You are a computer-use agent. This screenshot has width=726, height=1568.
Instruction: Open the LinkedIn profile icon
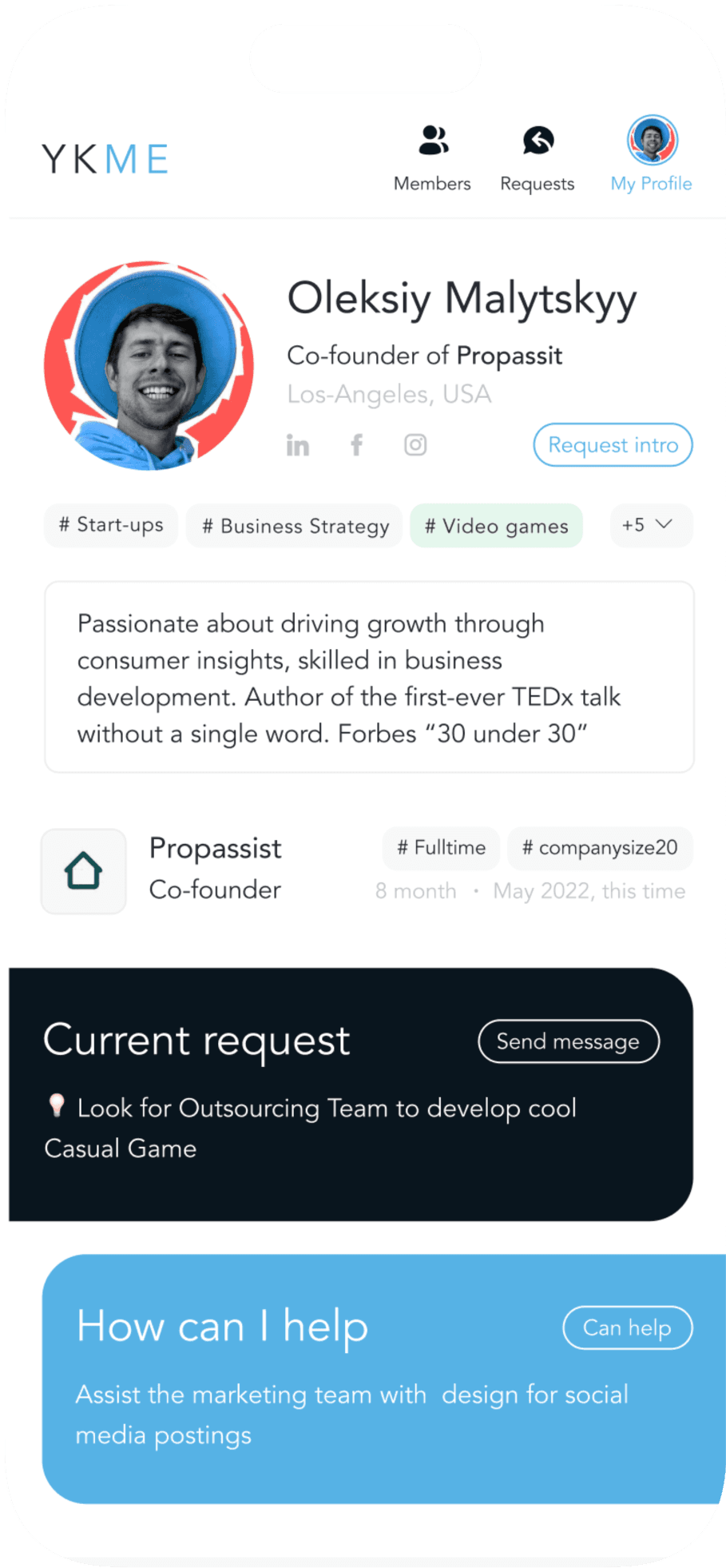pos(298,445)
